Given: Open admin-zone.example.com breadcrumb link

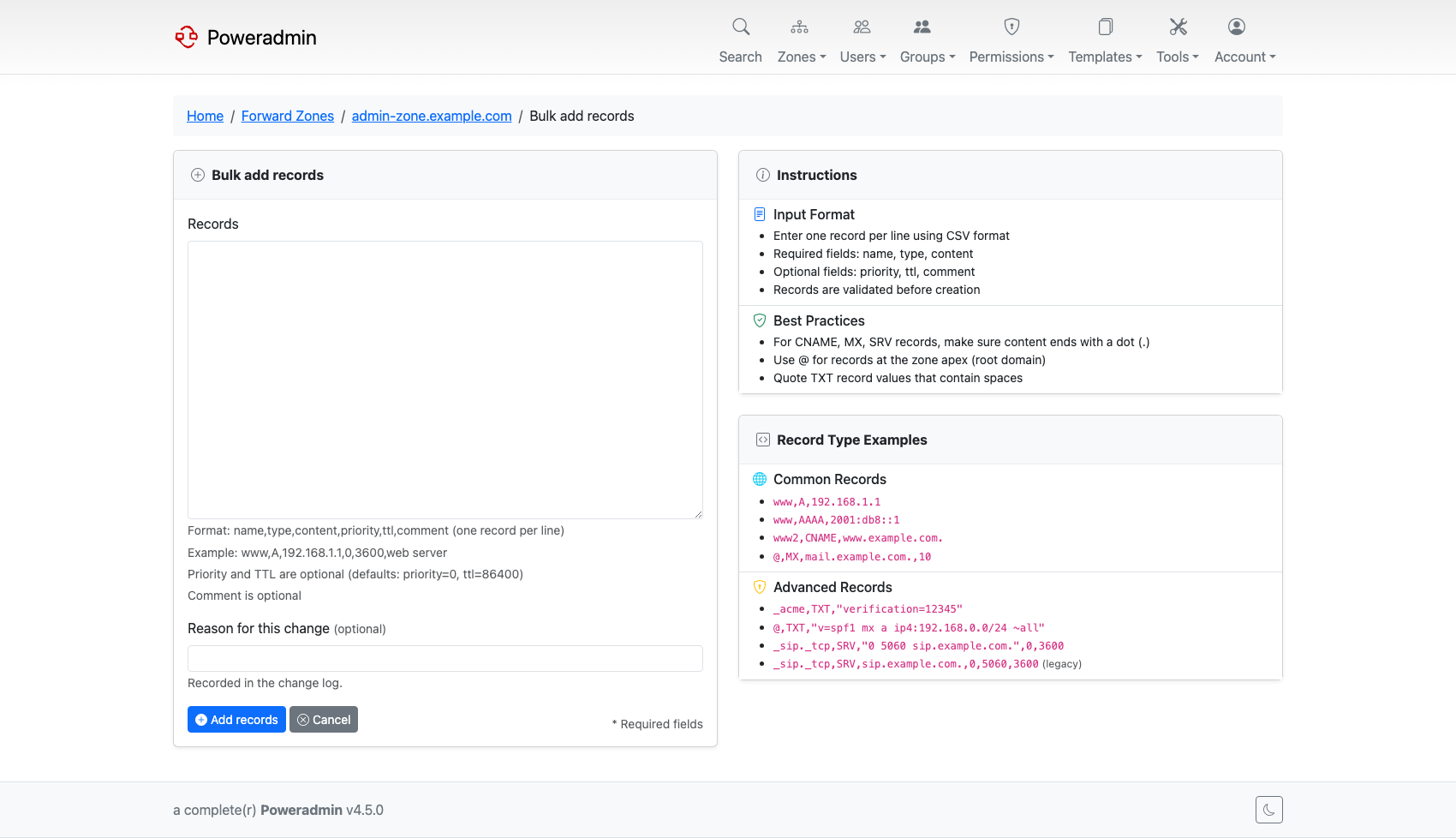Looking at the screenshot, I should (x=432, y=116).
